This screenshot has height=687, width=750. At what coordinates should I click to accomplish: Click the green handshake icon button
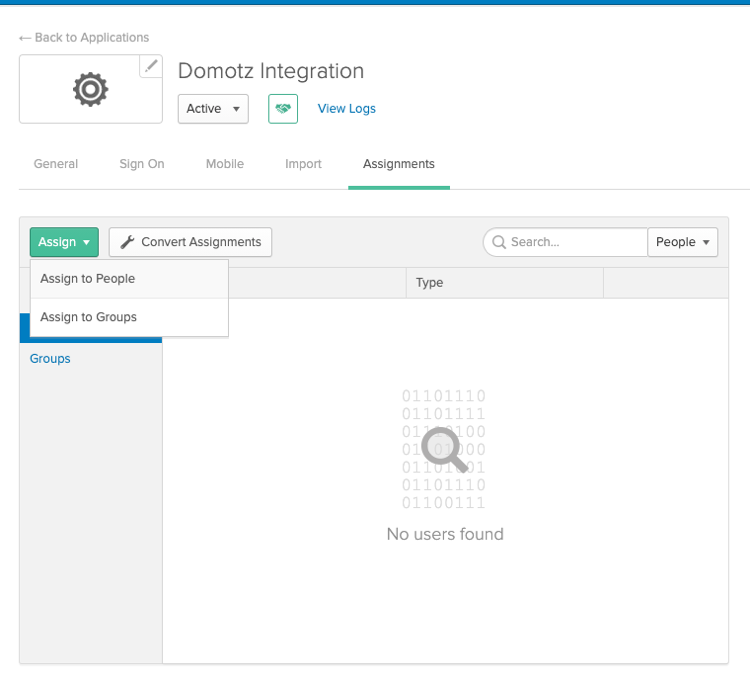coord(283,109)
